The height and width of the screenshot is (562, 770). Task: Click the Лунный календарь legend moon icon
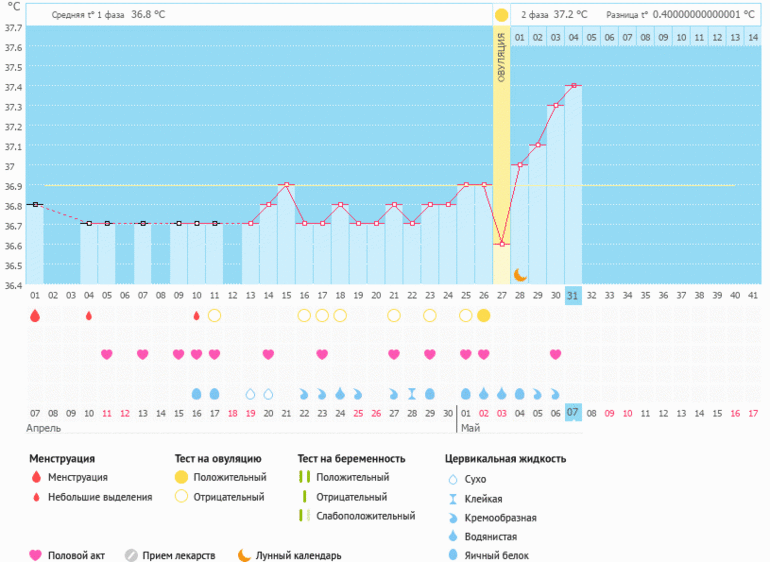244,555
